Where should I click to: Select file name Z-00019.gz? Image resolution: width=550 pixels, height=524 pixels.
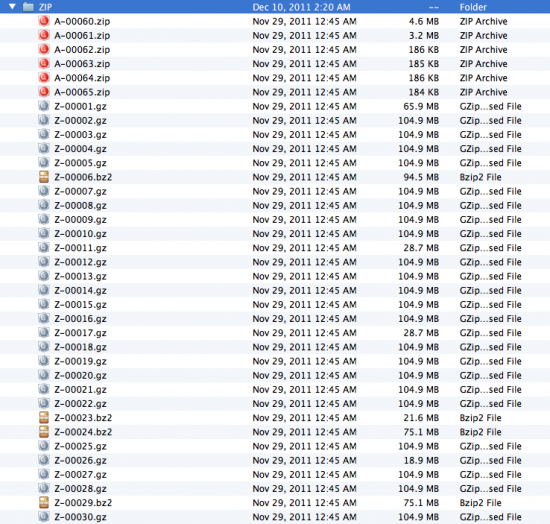pyautogui.click(x=80, y=361)
